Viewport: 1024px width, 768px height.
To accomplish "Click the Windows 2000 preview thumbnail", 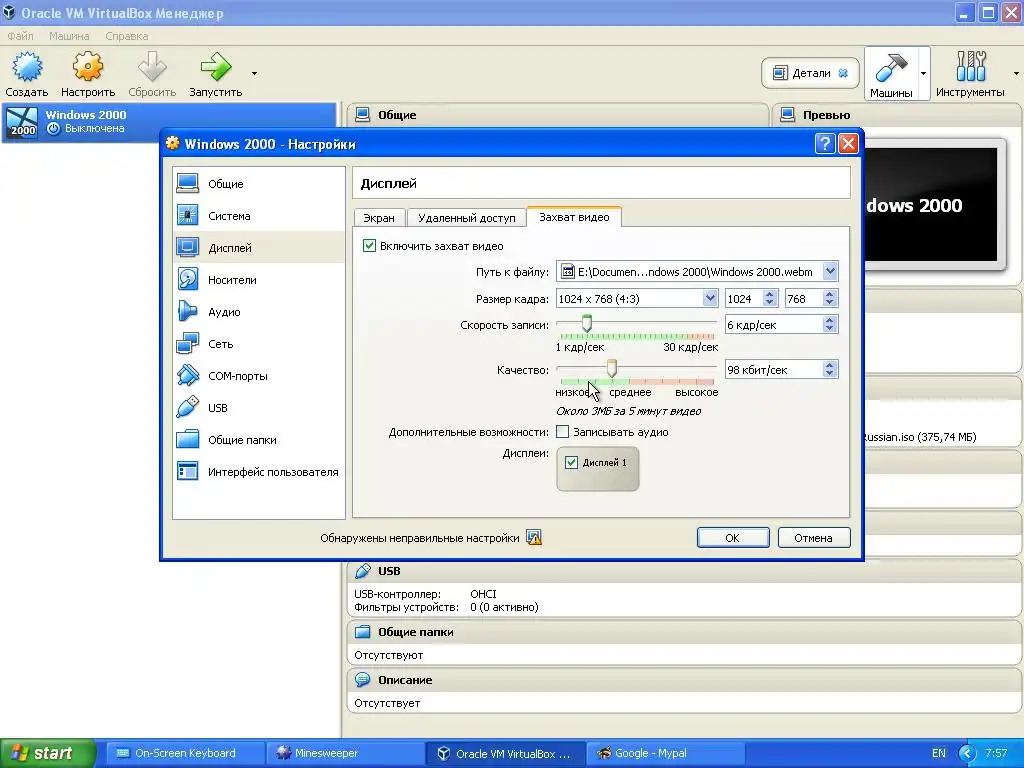I will 931,204.
